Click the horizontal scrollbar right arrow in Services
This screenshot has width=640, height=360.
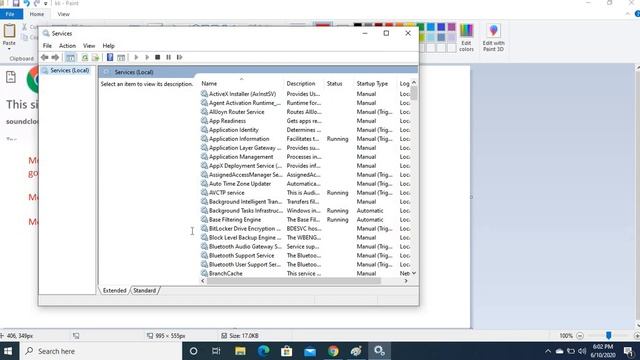click(x=406, y=281)
